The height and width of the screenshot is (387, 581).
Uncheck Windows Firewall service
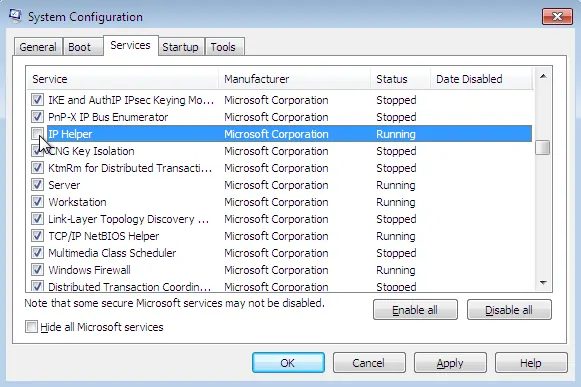click(x=37, y=270)
